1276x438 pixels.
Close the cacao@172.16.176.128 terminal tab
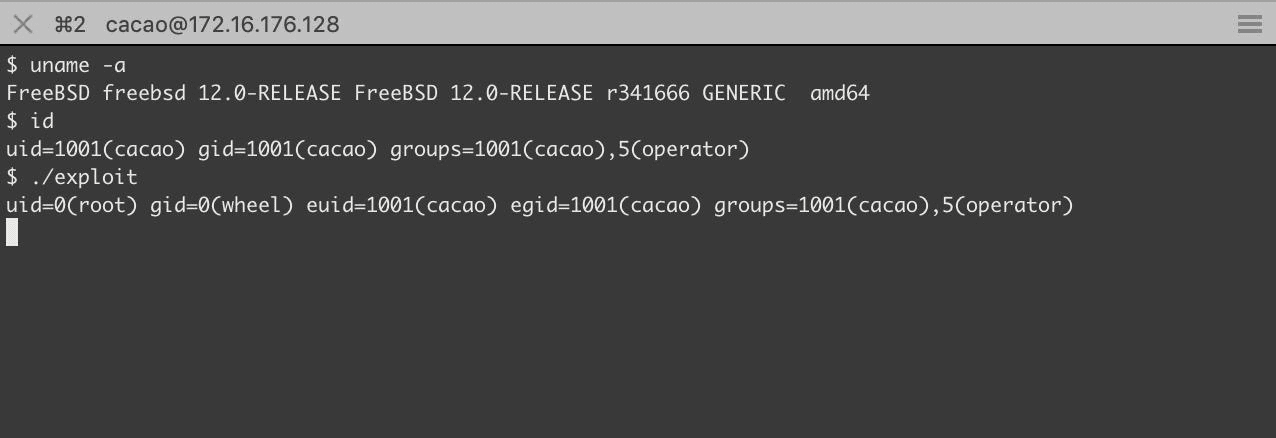[x=22, y=24]
